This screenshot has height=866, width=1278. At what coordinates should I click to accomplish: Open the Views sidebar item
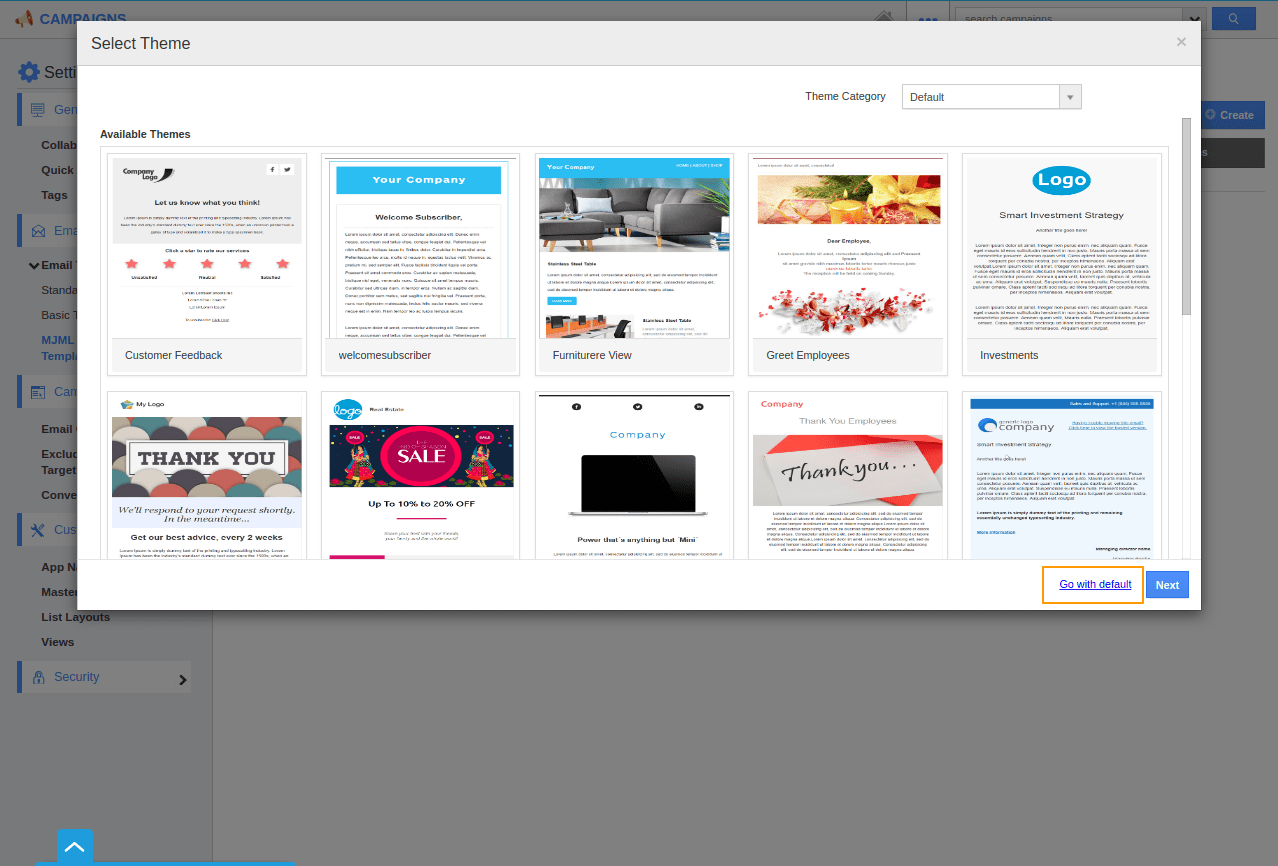click(58, 642)
